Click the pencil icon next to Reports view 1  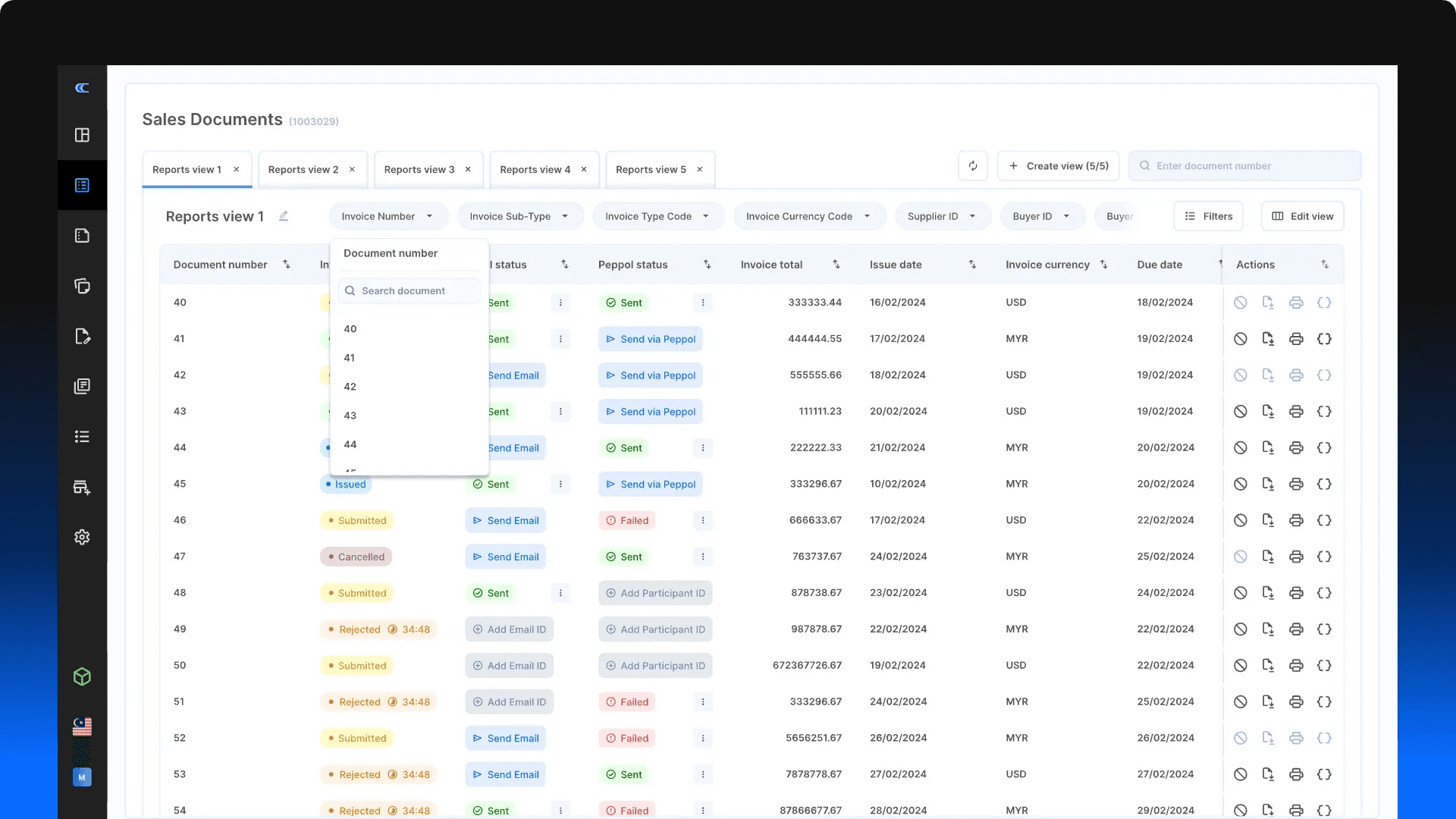pyautogui.click(x=284, y=216)
